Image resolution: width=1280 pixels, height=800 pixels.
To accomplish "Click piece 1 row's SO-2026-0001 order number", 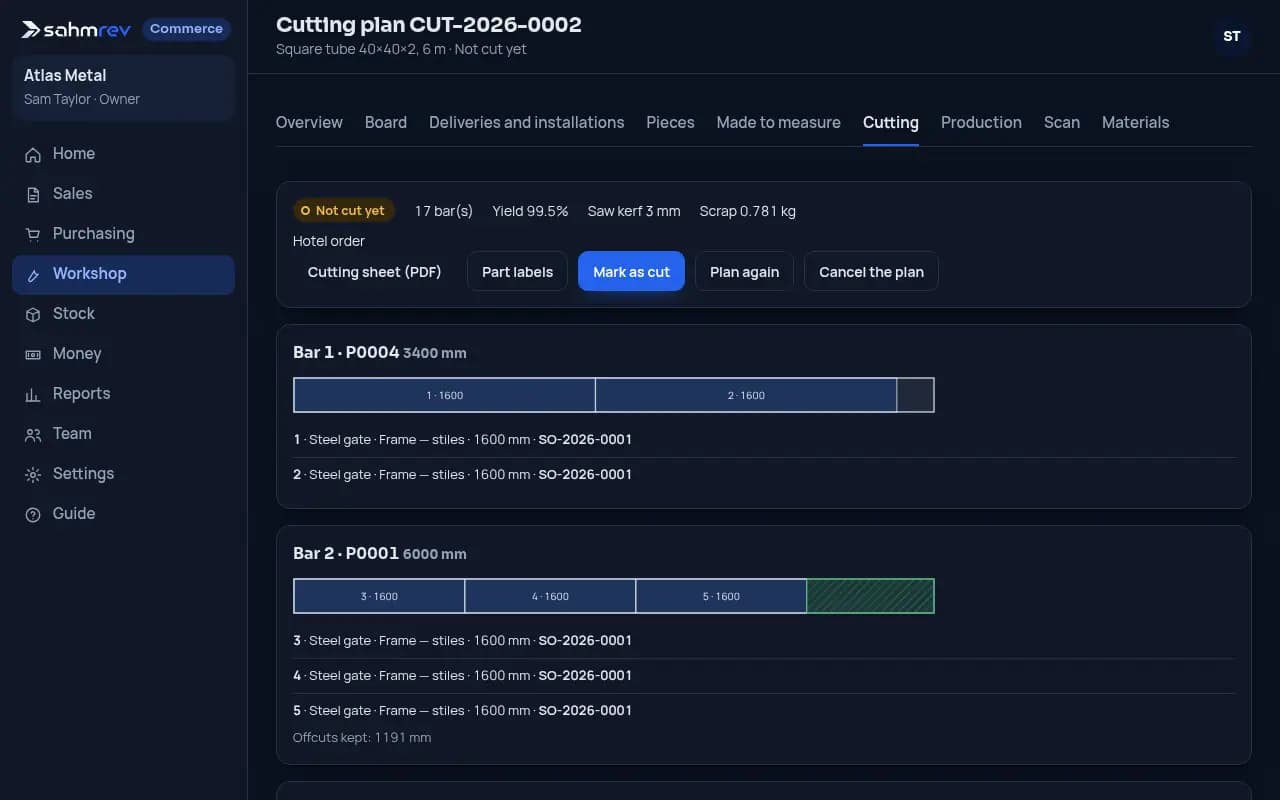I will click(585, 439).
